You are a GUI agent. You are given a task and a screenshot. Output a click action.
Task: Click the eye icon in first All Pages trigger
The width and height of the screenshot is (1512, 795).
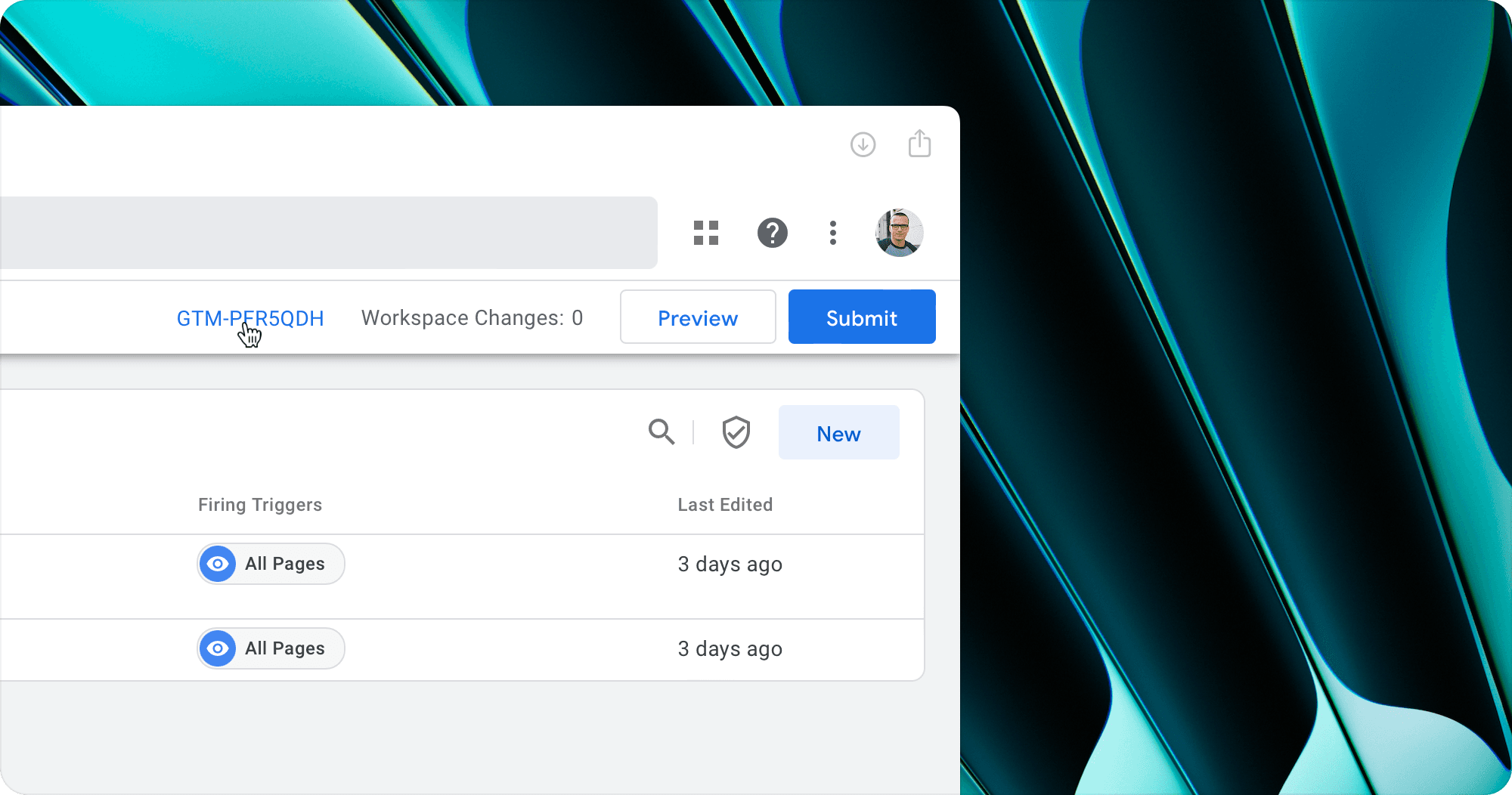click(218, 564)
